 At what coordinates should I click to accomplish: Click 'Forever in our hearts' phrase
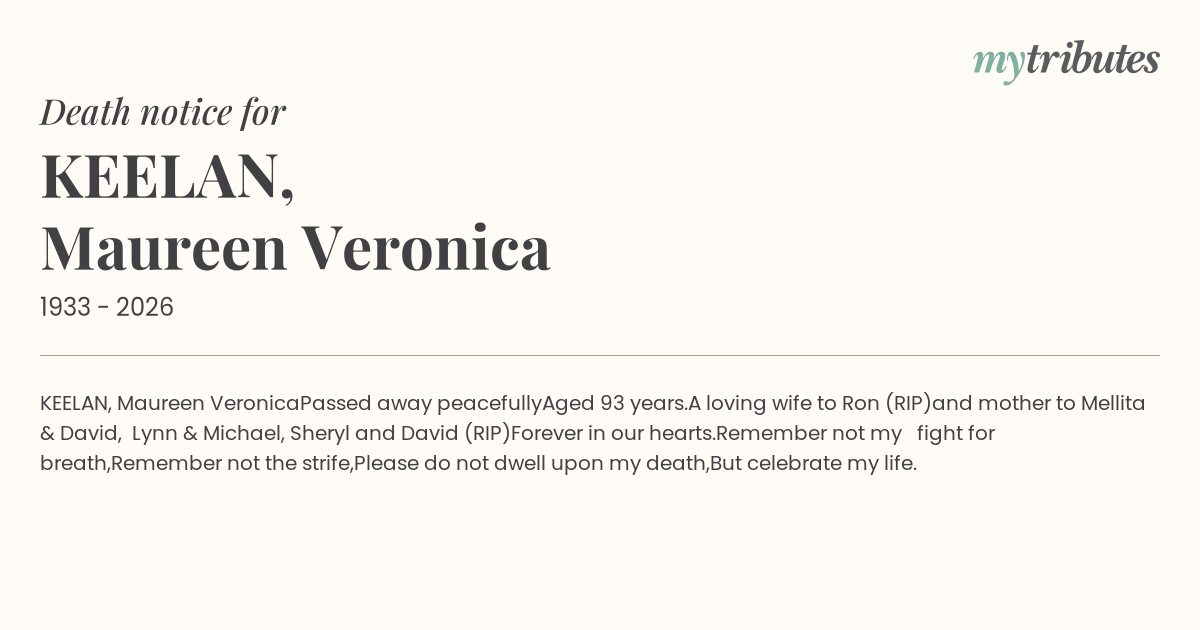click(612, 434)
